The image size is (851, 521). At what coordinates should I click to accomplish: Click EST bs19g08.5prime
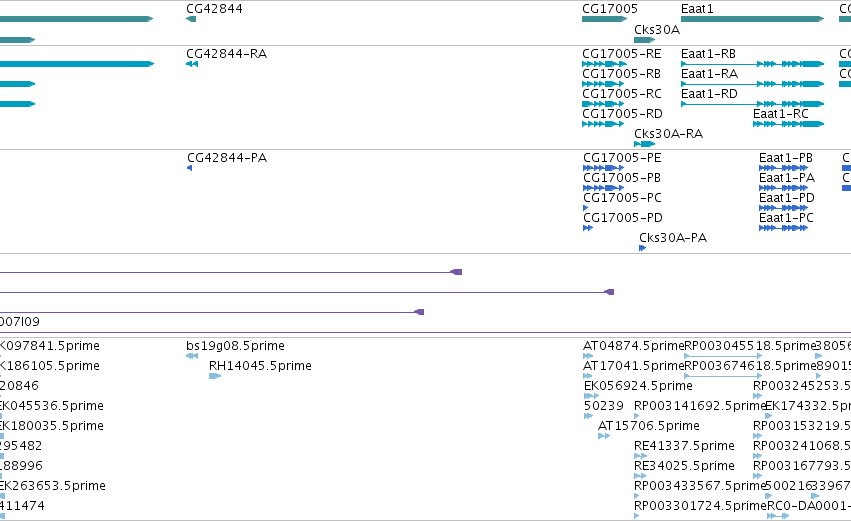[x=235, y=346]
